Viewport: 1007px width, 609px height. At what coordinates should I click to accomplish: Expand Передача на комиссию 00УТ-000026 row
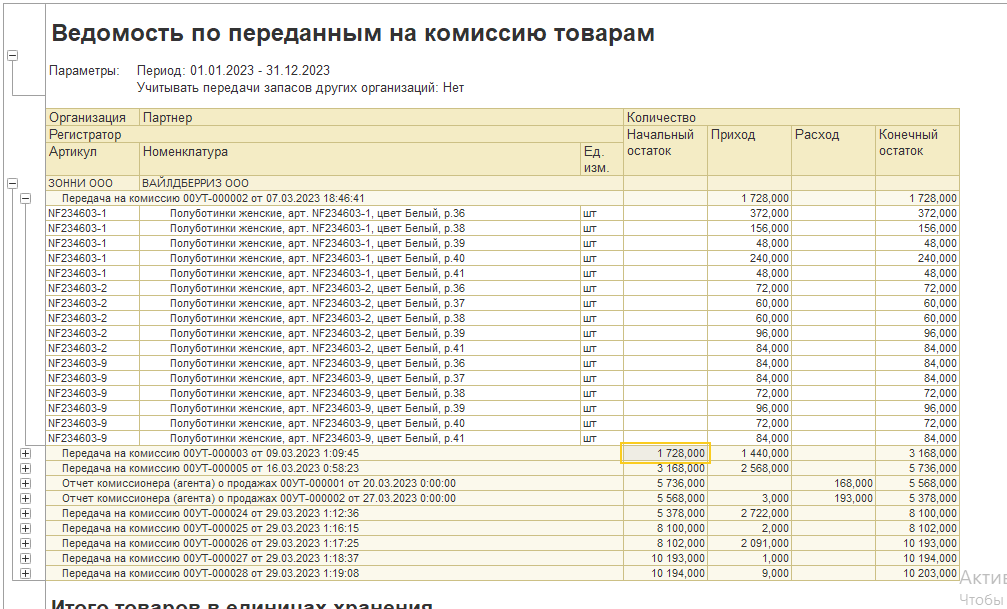pos(25,543)
